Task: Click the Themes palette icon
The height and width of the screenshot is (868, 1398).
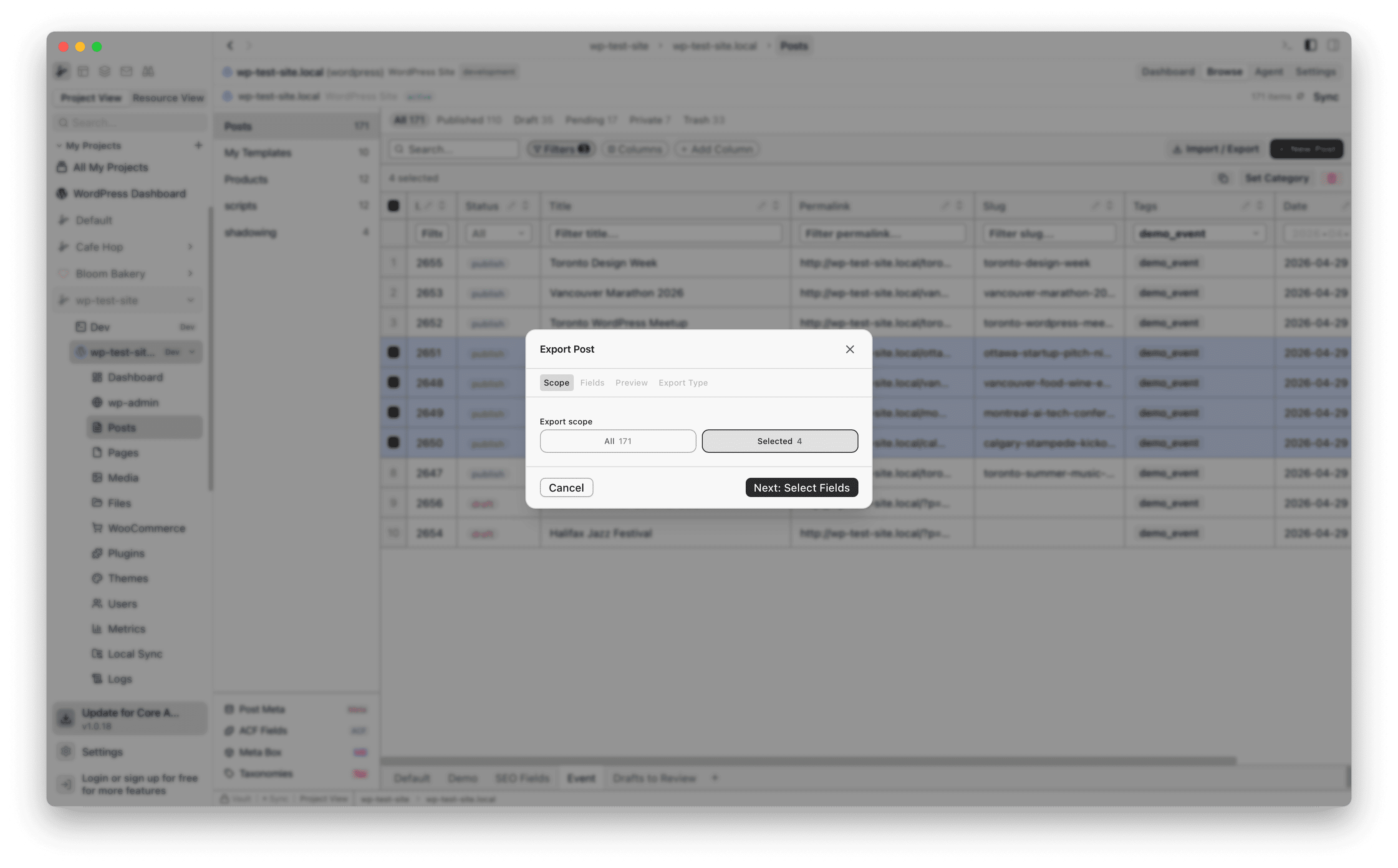Action: [97, 578]
